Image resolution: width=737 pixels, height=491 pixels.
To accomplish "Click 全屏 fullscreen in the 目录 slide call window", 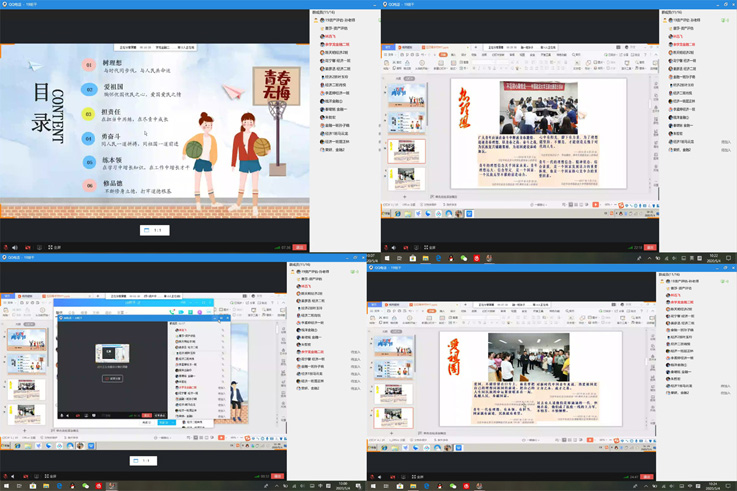I will tap(56, 247).
